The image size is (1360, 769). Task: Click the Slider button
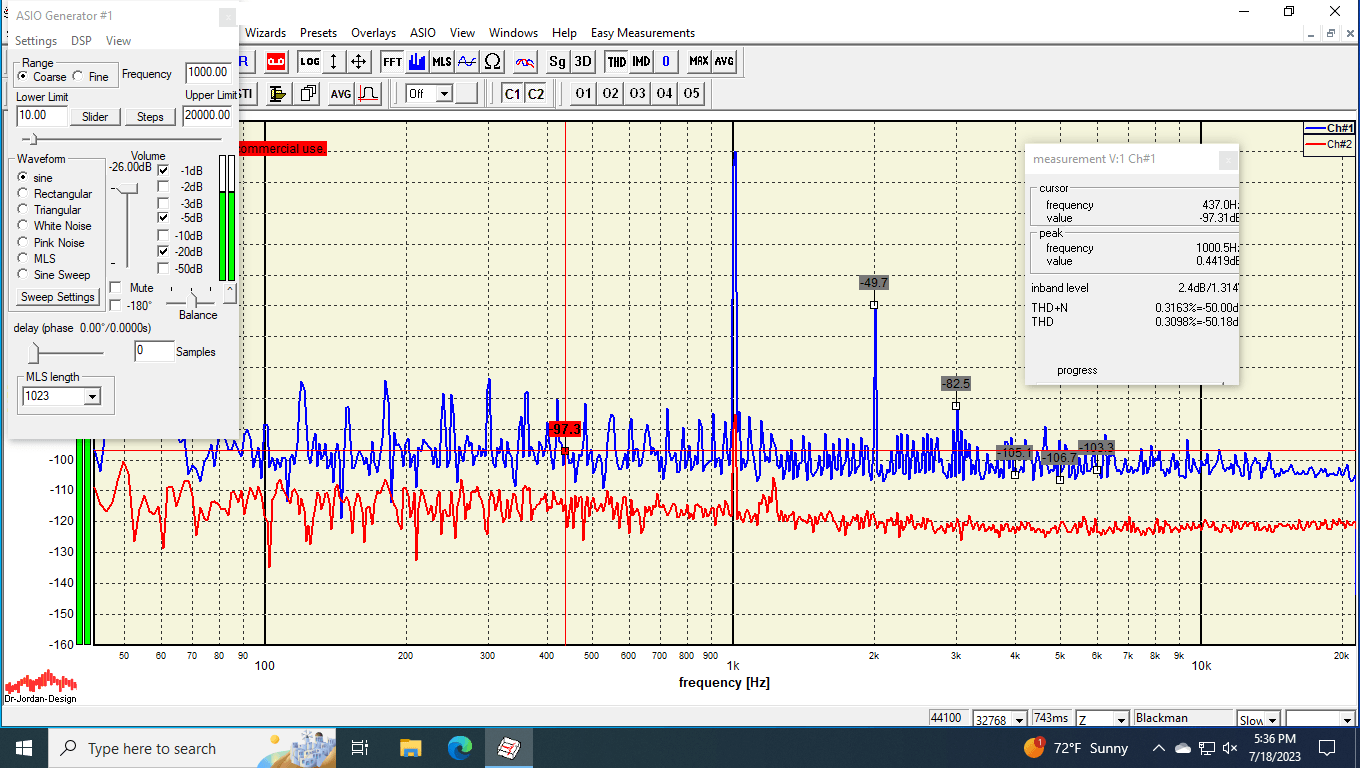click(95, 117)
